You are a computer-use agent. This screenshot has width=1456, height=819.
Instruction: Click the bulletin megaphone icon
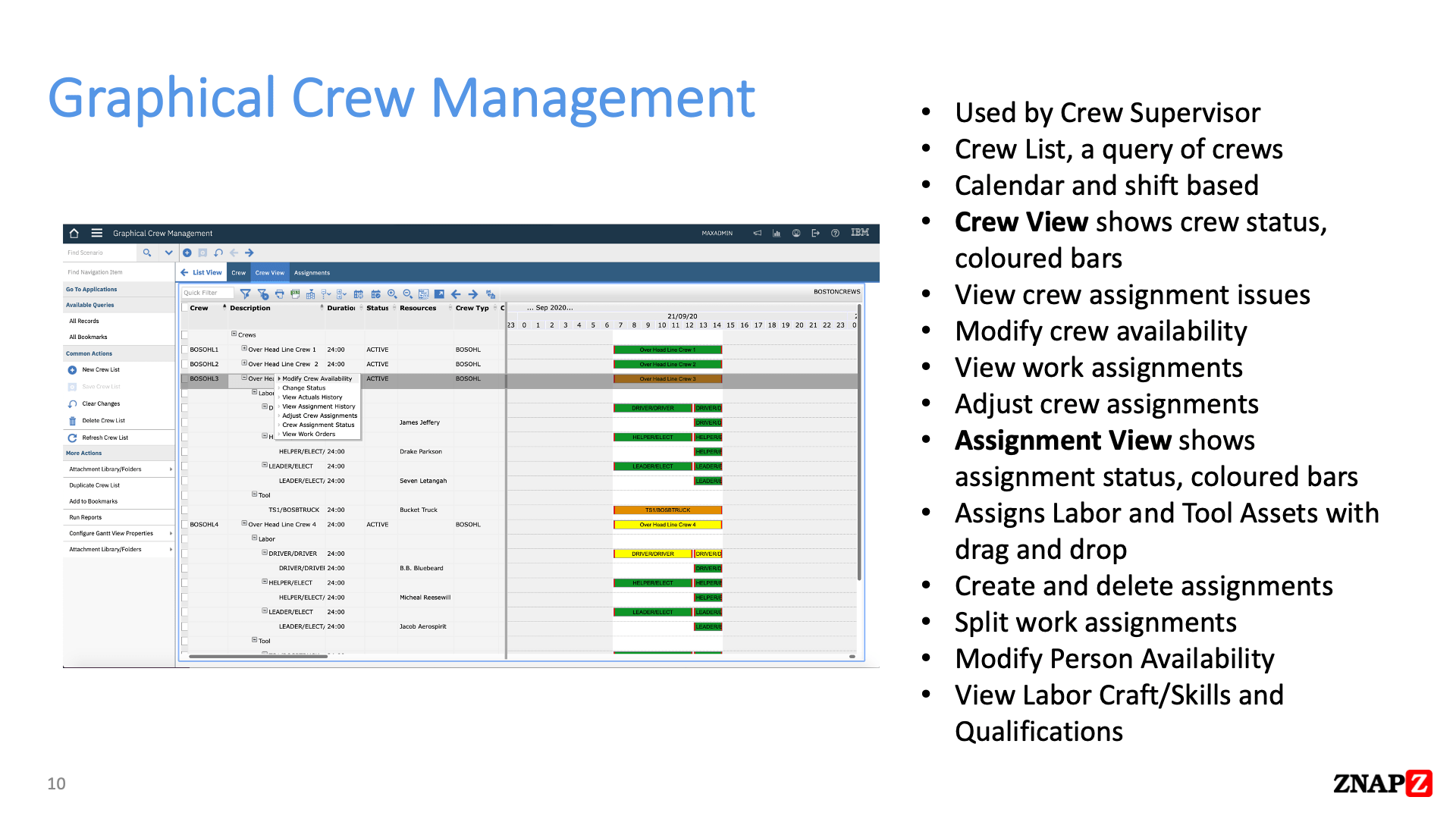[757, 234]
